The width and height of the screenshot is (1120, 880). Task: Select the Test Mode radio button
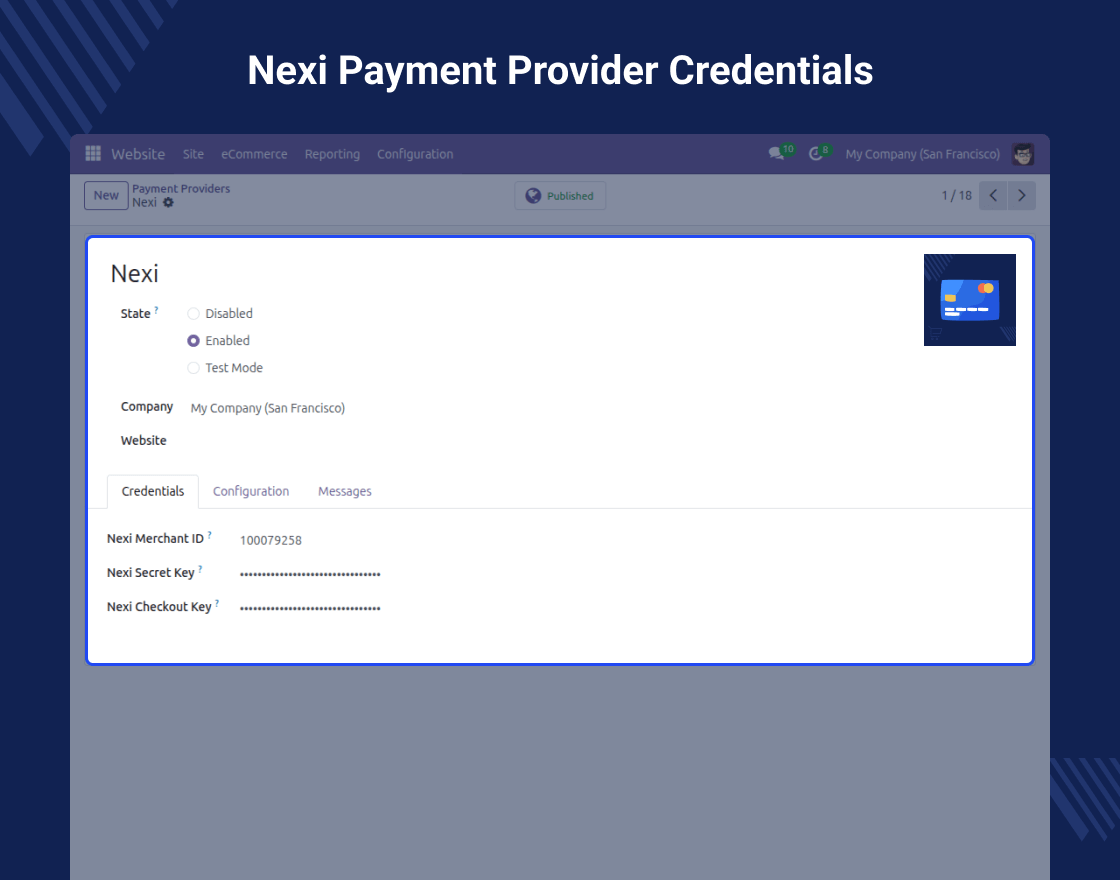tap(193, 368)
